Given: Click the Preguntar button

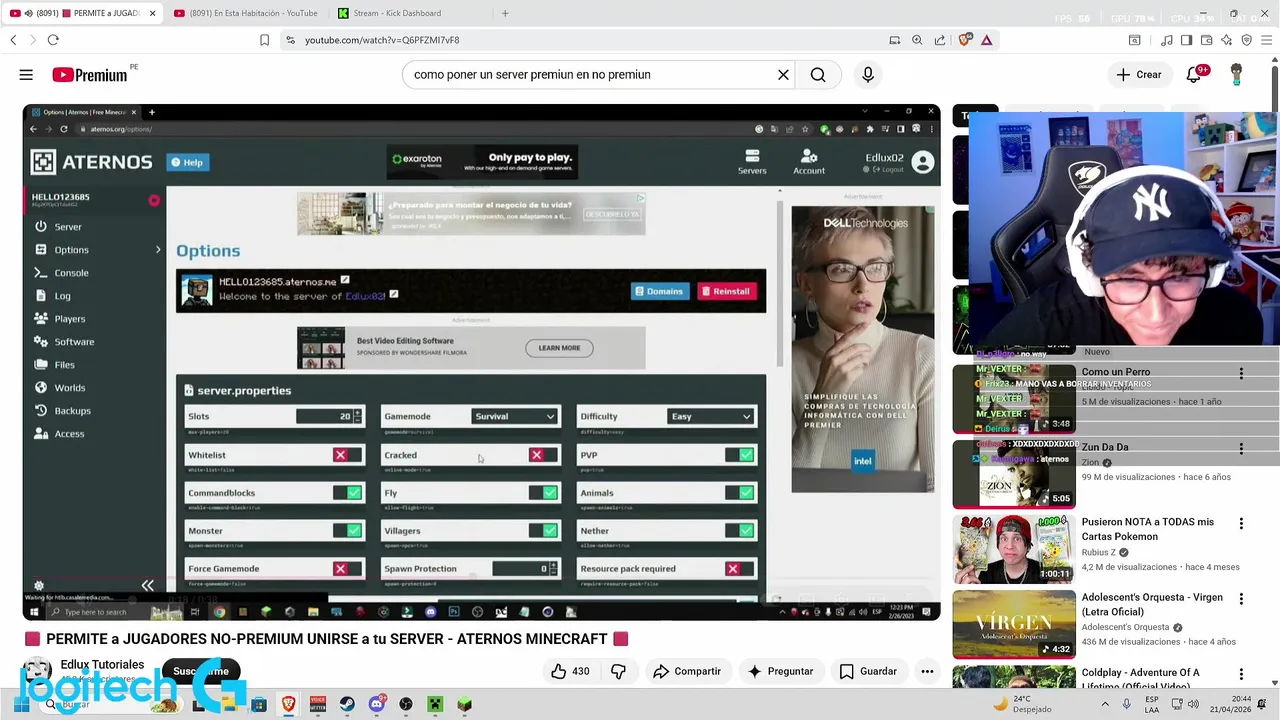Looking at the screenshot, I should [x=780, y=671].
